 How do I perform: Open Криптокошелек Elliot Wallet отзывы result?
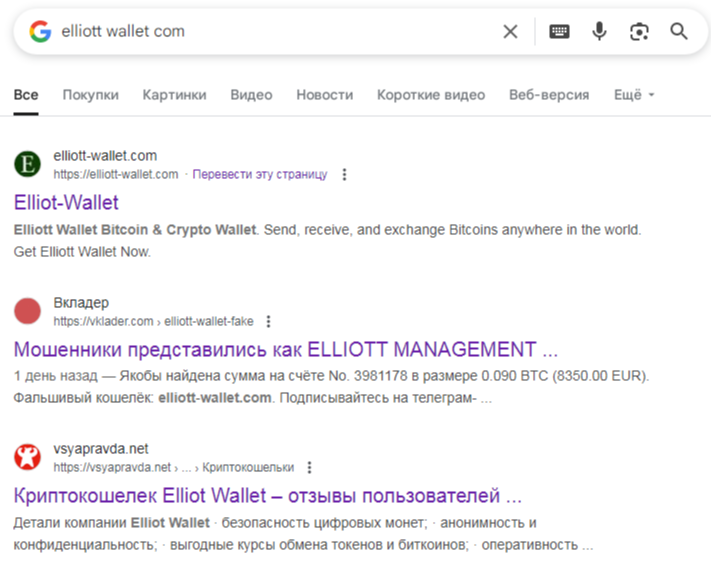(x=268, y=495)
